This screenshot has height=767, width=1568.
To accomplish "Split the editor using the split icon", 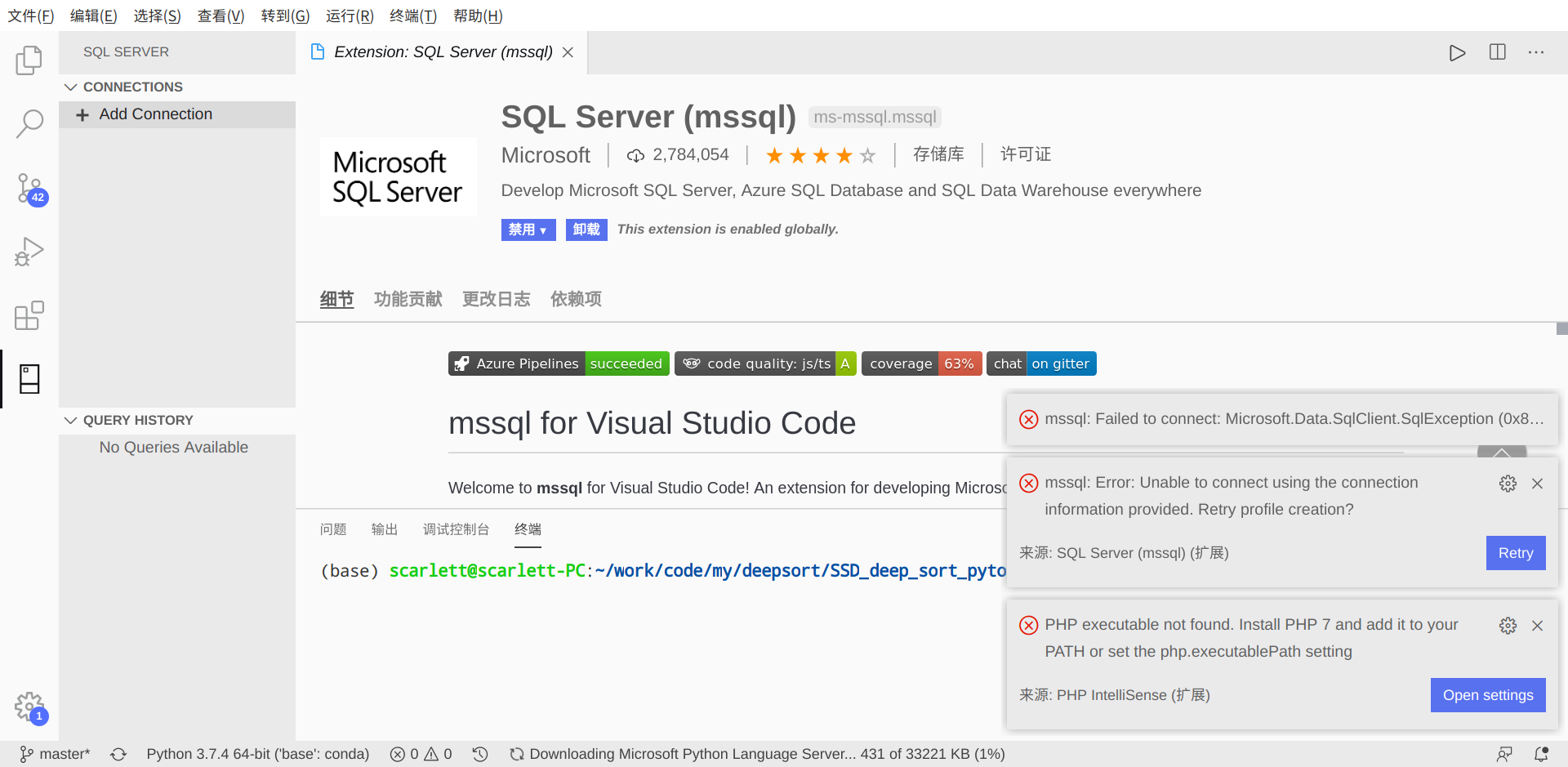I will (x=1497, y=52).
